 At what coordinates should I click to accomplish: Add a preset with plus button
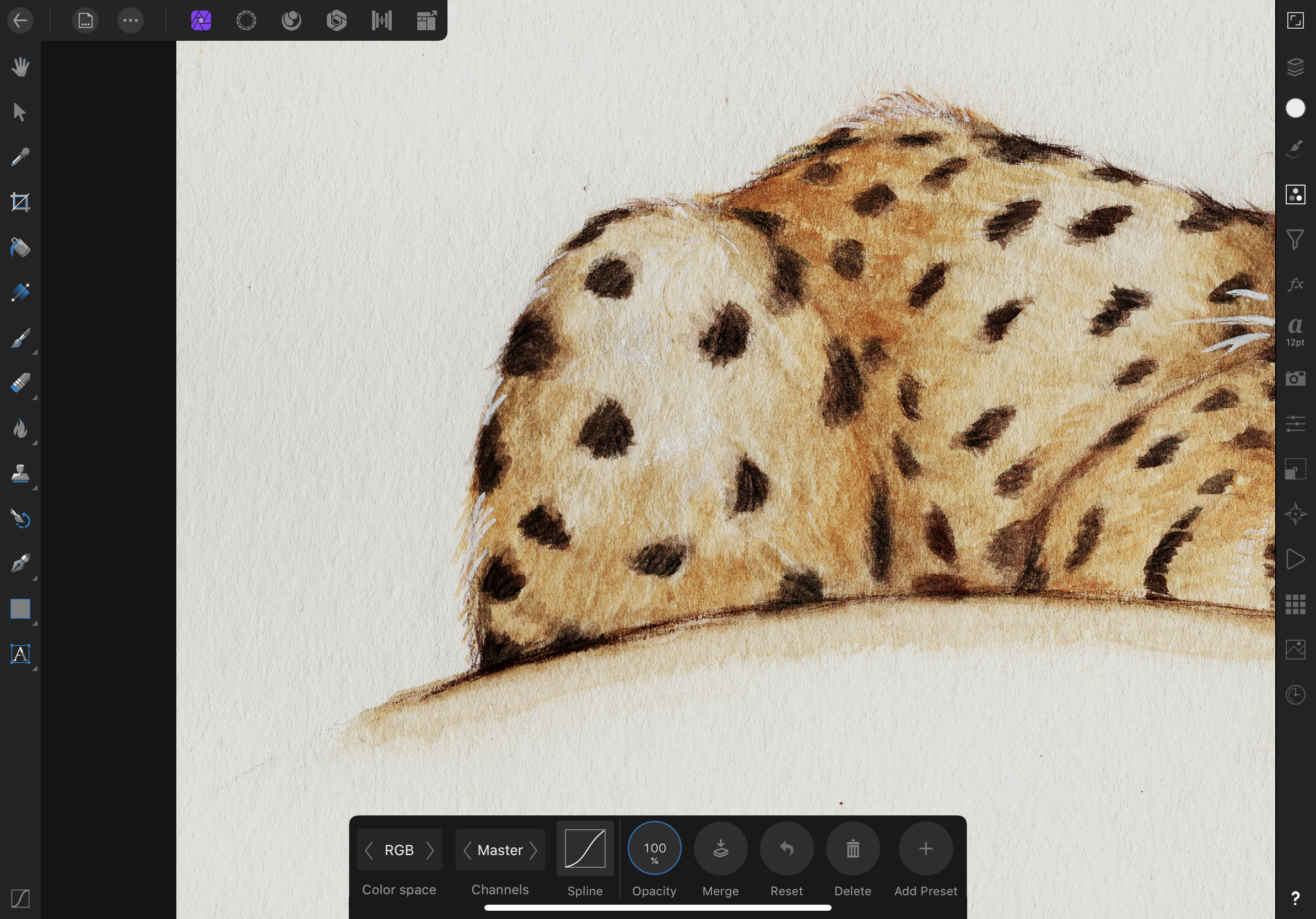[x=926, y=848]
